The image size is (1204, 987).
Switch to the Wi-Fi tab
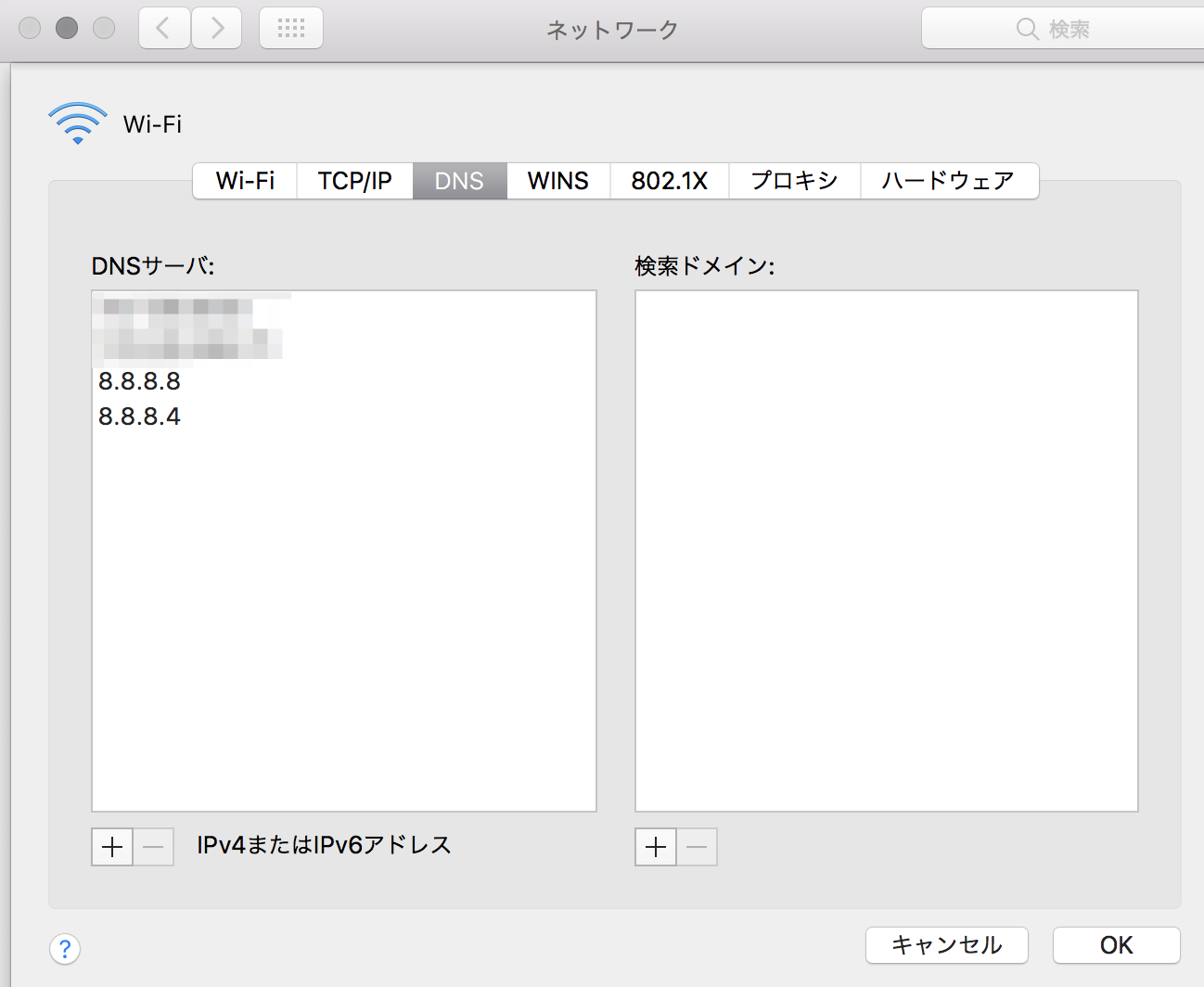[245, 181]
